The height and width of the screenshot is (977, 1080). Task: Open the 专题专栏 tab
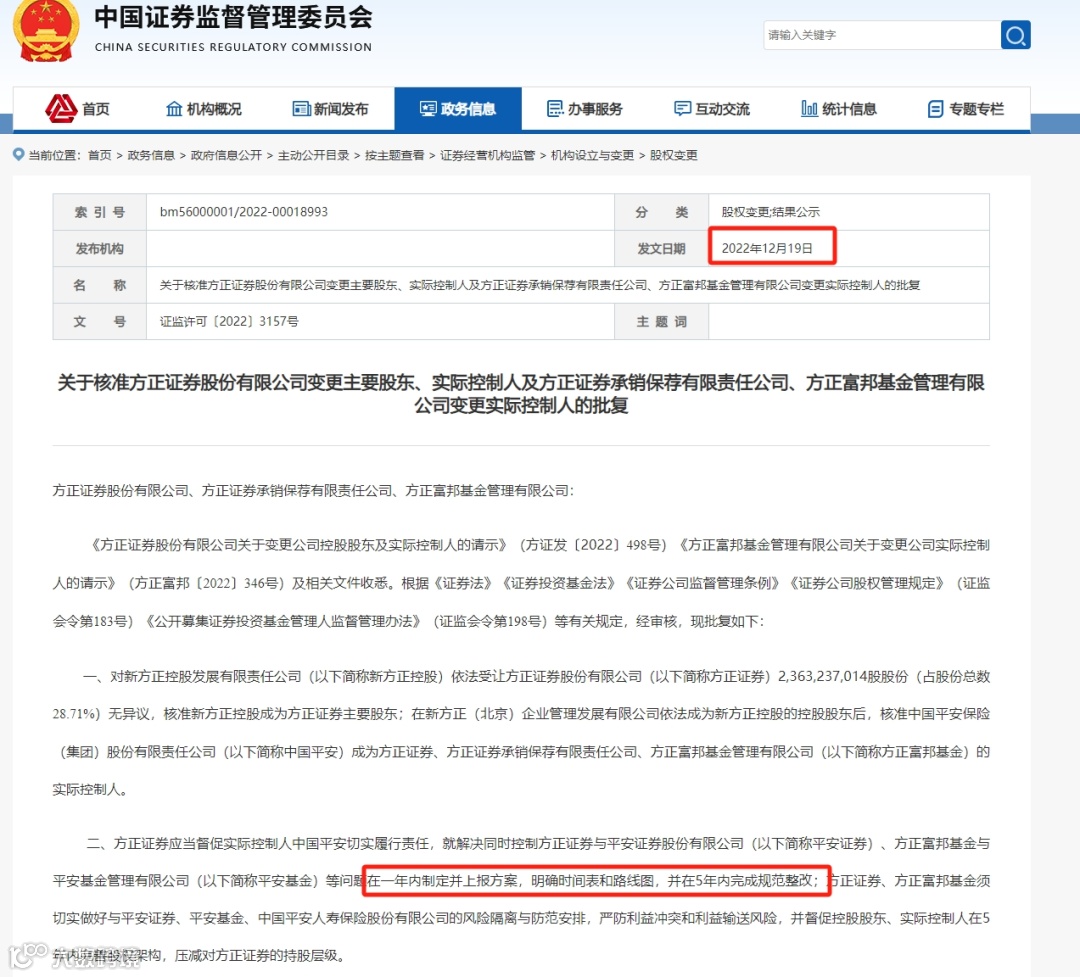(x=966, y=109)
